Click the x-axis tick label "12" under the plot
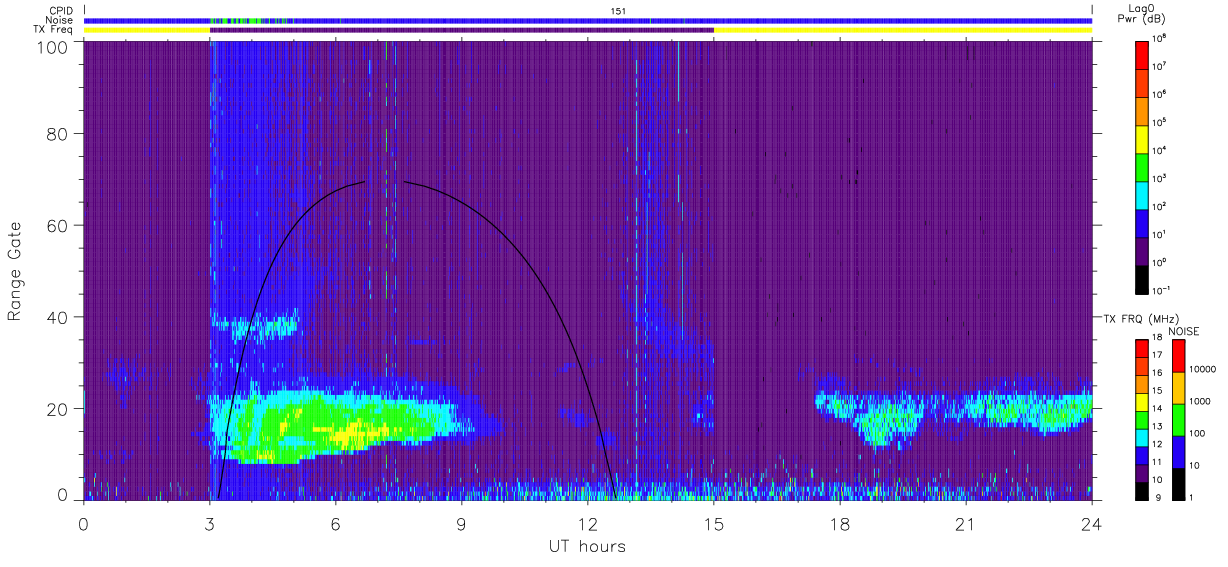 (x=587, y=524)
